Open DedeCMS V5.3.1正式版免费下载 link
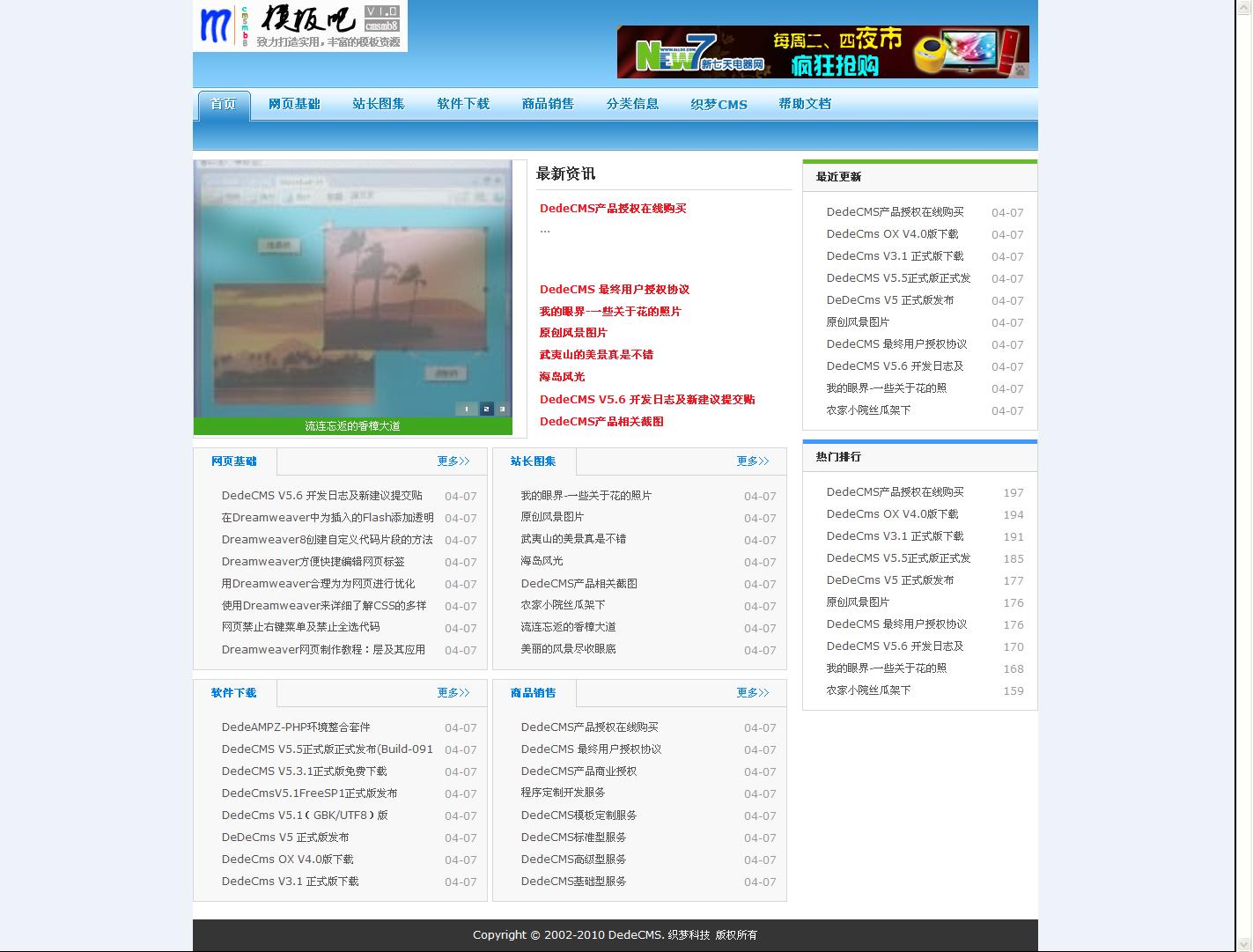 click(304, 771)
